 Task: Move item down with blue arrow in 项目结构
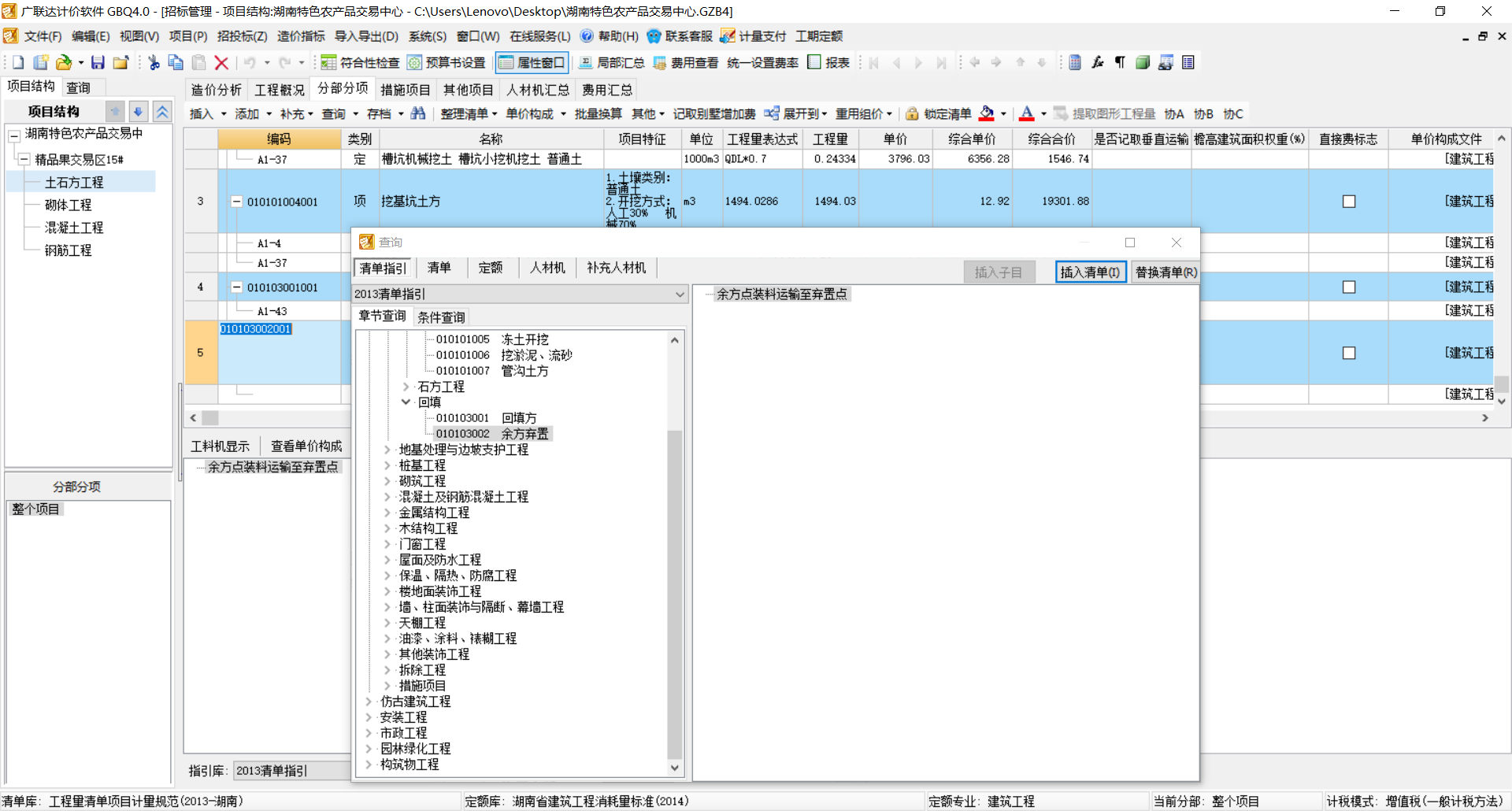138,112
